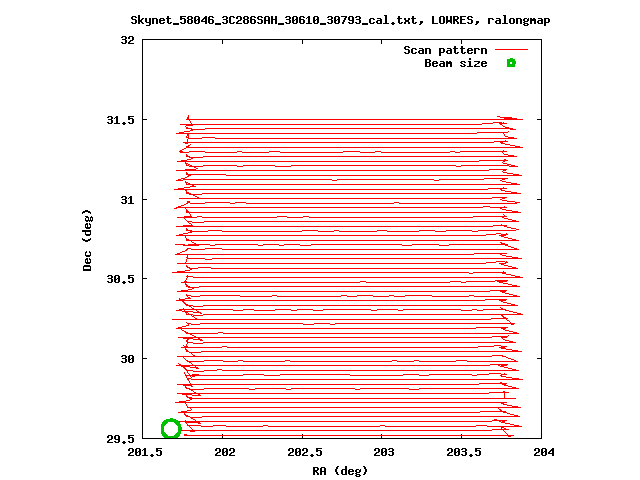The image size is (640, 480).
Task: Click the small green Beam size legend marker
Action: point(511,63)
